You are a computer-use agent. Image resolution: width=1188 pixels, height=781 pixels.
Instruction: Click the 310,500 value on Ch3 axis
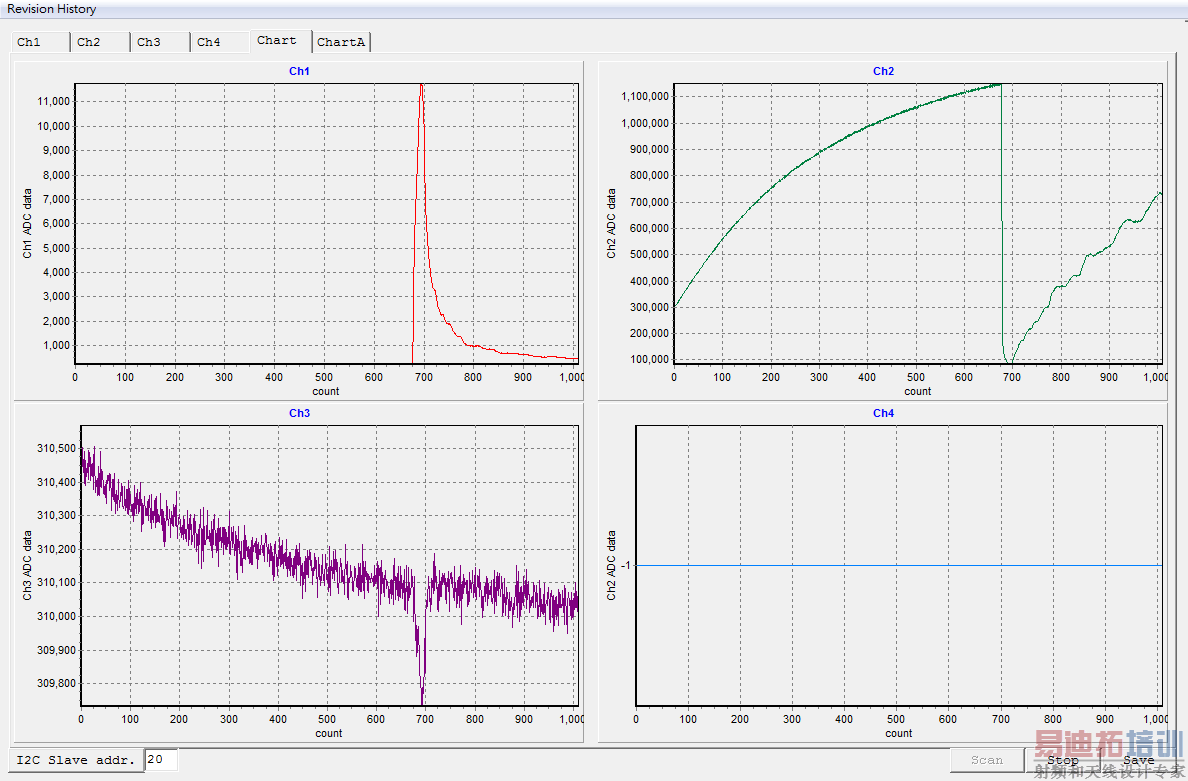pyautogui.click(x=57, y=448)
